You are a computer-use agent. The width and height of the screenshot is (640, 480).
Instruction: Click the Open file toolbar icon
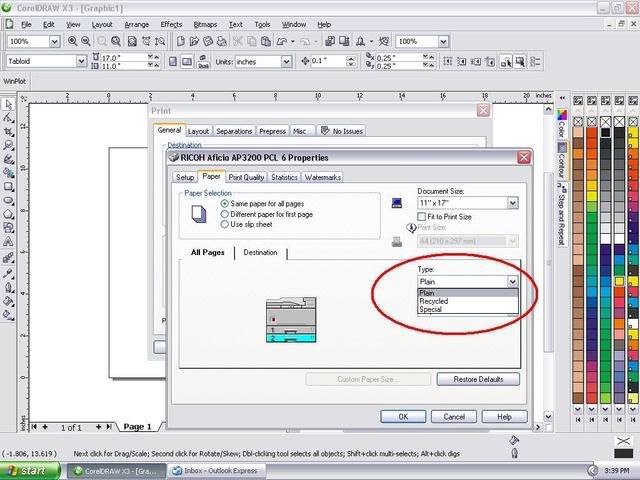tap(194, 41)
